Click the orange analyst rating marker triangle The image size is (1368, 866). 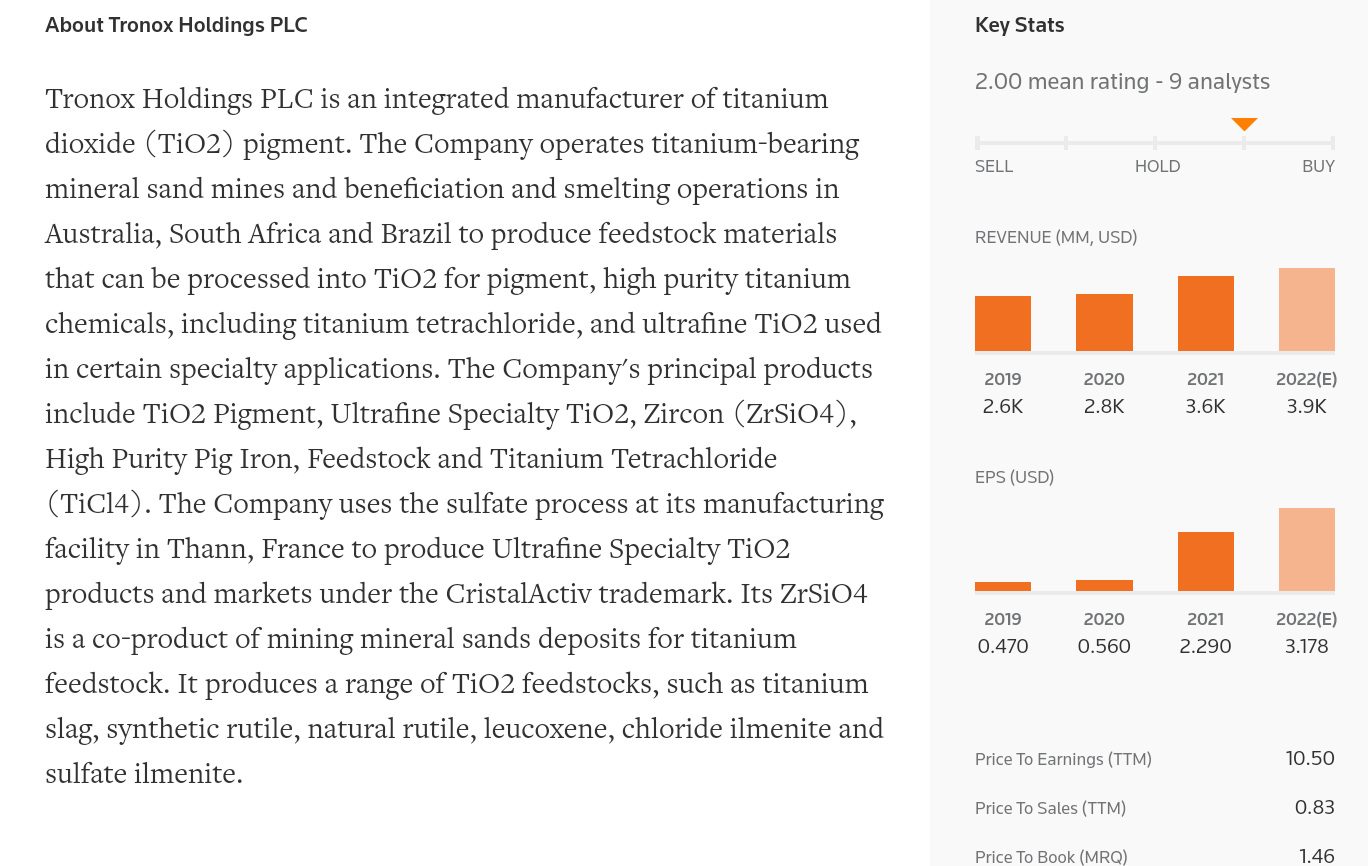[1244, 124]
